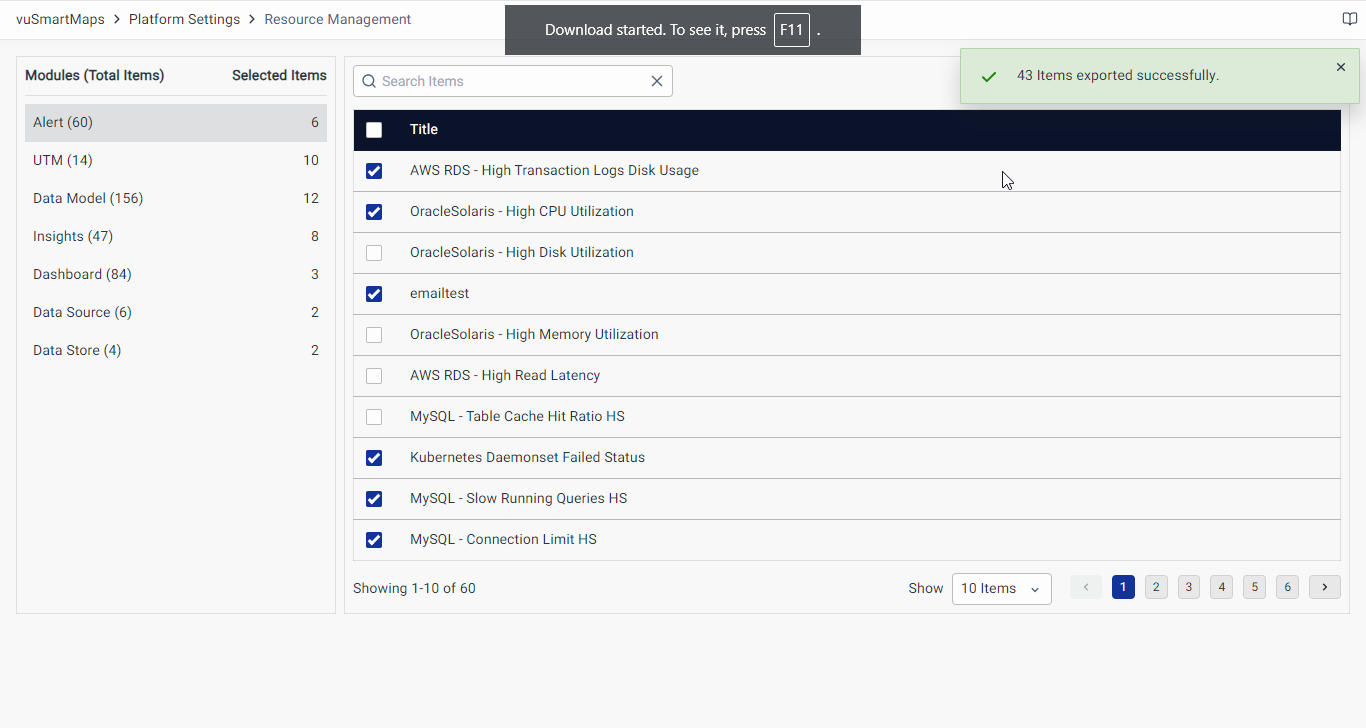The height and width of the screenshot is (728, 1366).
Task: Go to page 6 of alerts
Action: coord(1287,587)
